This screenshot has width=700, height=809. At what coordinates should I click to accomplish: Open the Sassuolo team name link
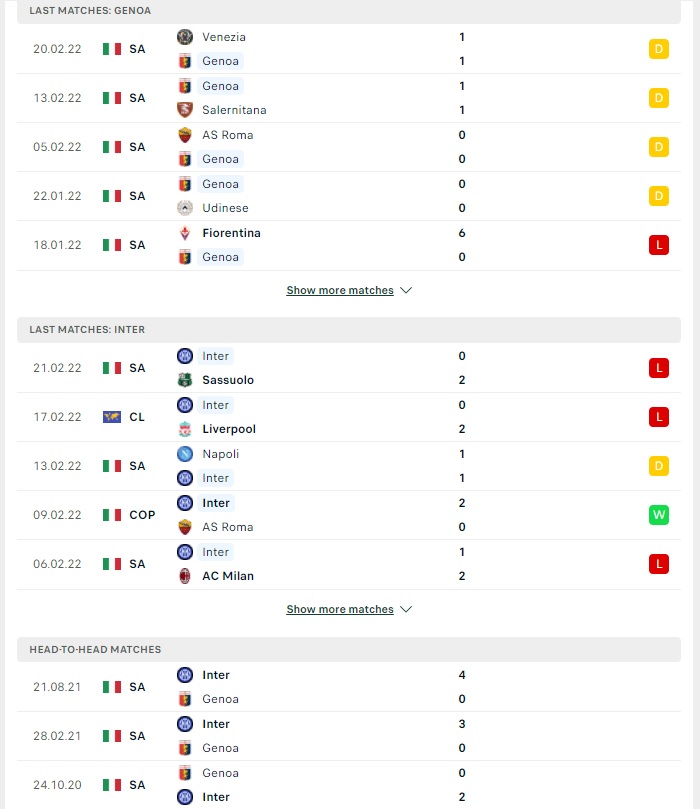[228, 380]
